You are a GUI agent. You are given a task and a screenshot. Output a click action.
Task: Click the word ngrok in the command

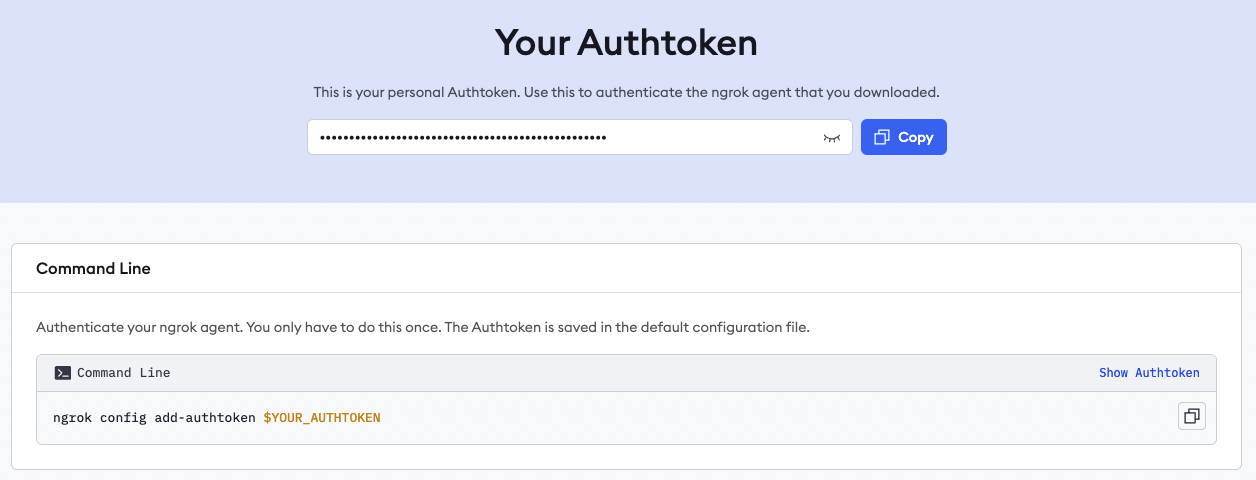tap(73, 417)
